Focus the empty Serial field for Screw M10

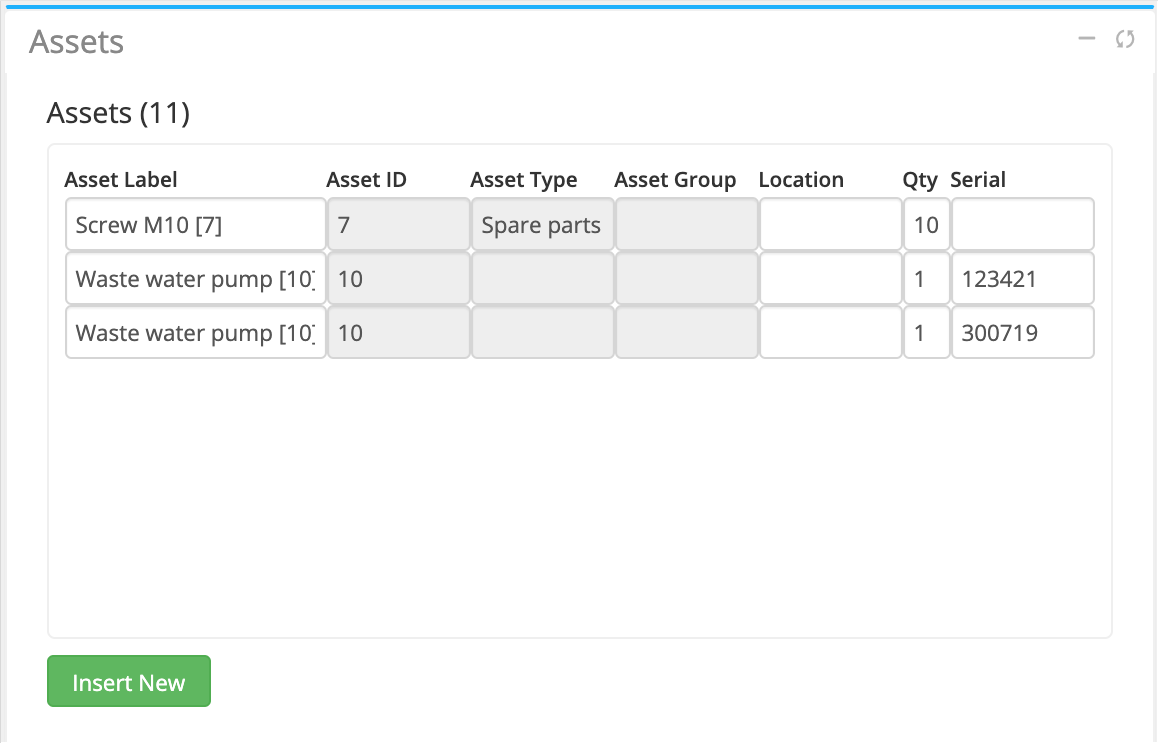[x=1022, y=225]
